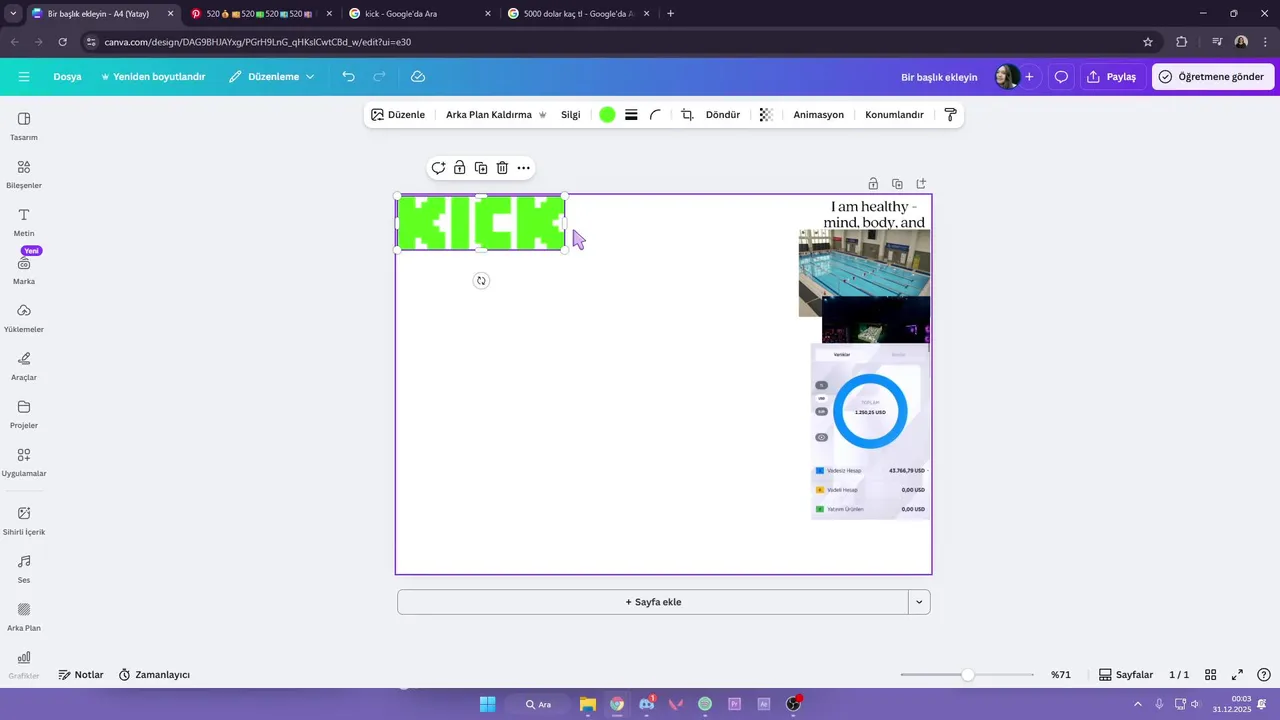Click Düzenle image edit button
Image resolution: width=1280 pixels, height=720 pixels.
tap(398, 115)
